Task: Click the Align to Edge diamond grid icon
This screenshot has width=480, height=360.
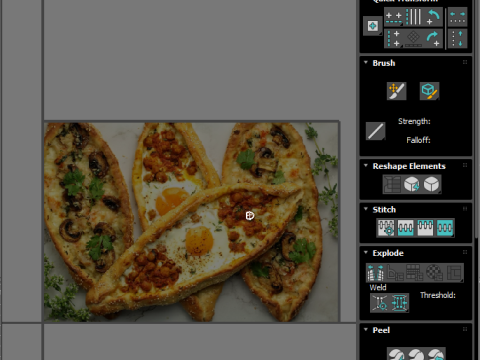Action: 413,39
